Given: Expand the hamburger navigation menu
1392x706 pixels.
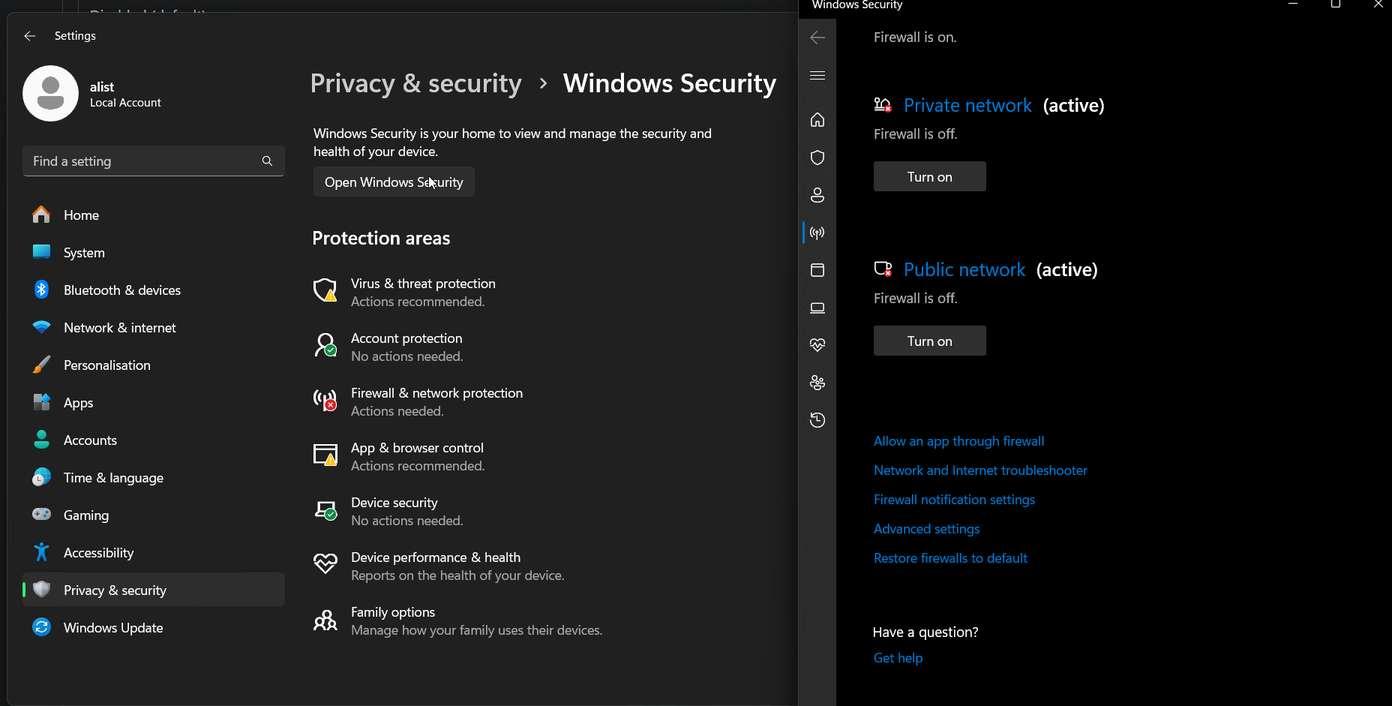Looking at the screenshot, I should point(817,75).
